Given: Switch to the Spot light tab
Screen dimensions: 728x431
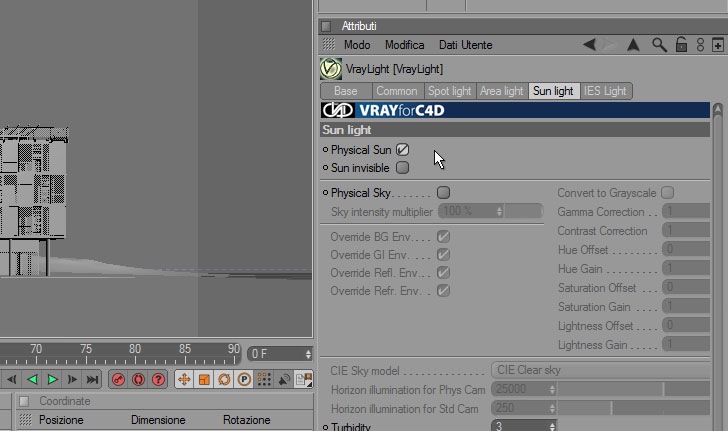Looking at the screenshot, I should point(449,91).
